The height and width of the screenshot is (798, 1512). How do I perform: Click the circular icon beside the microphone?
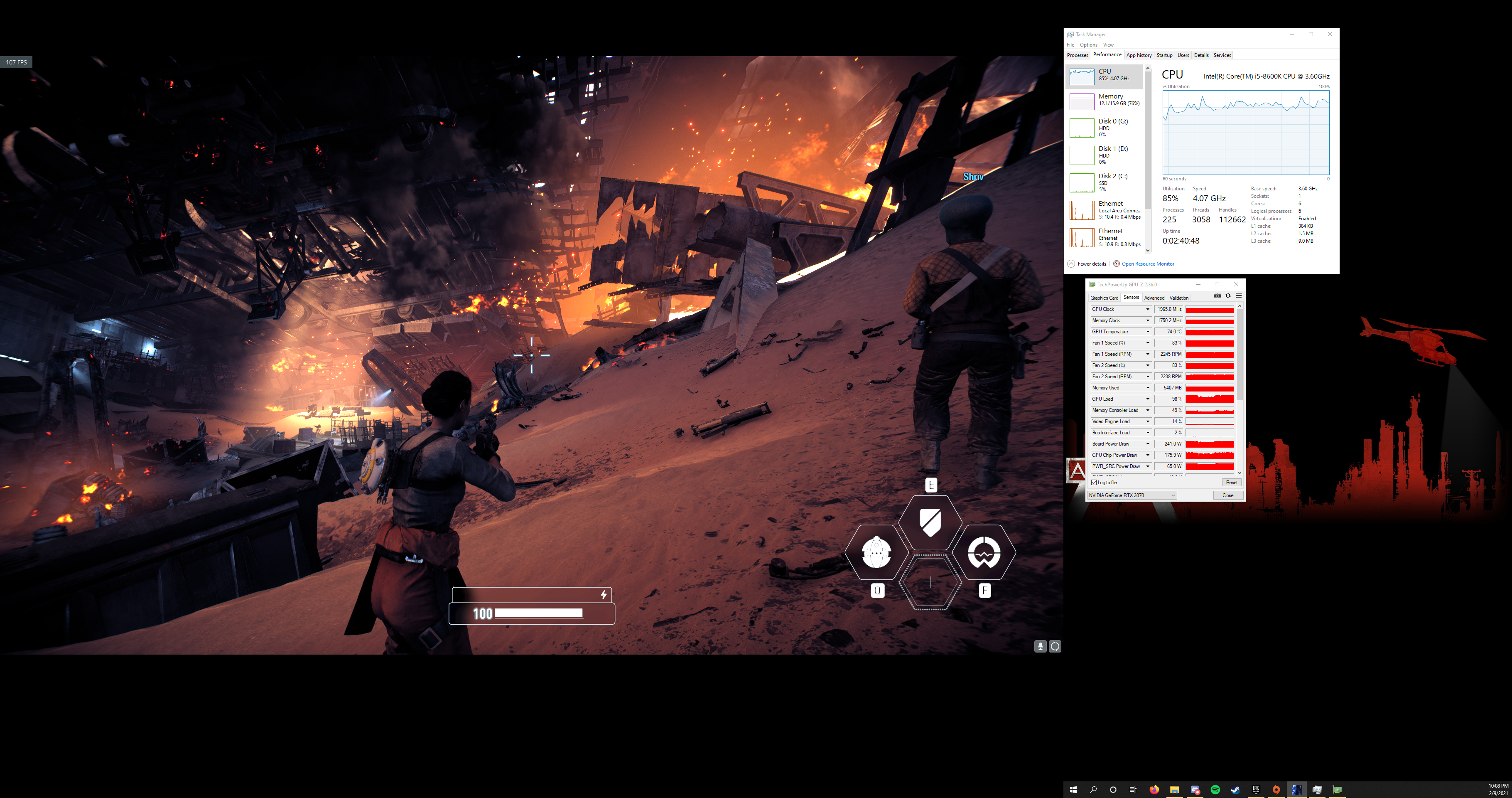[1055, 646]
